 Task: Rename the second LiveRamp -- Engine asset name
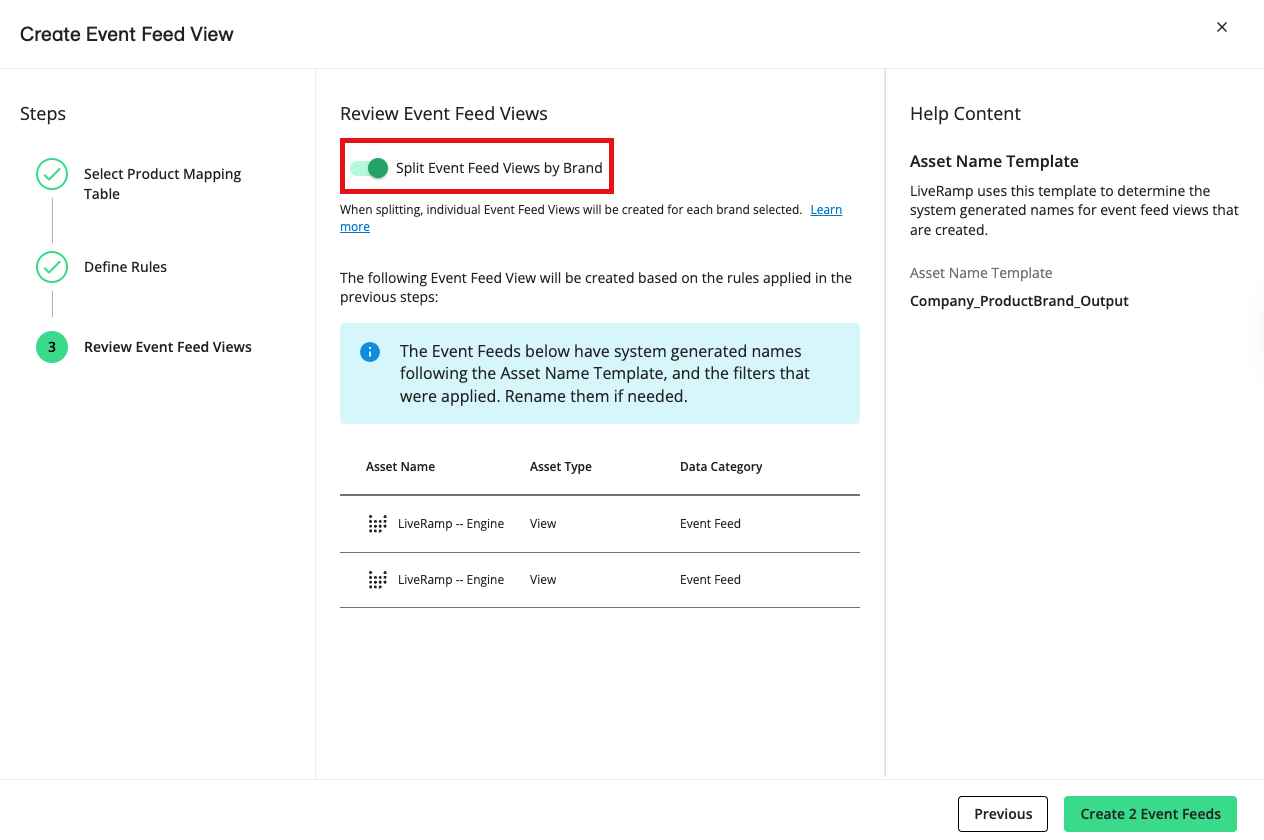[450, 580]
